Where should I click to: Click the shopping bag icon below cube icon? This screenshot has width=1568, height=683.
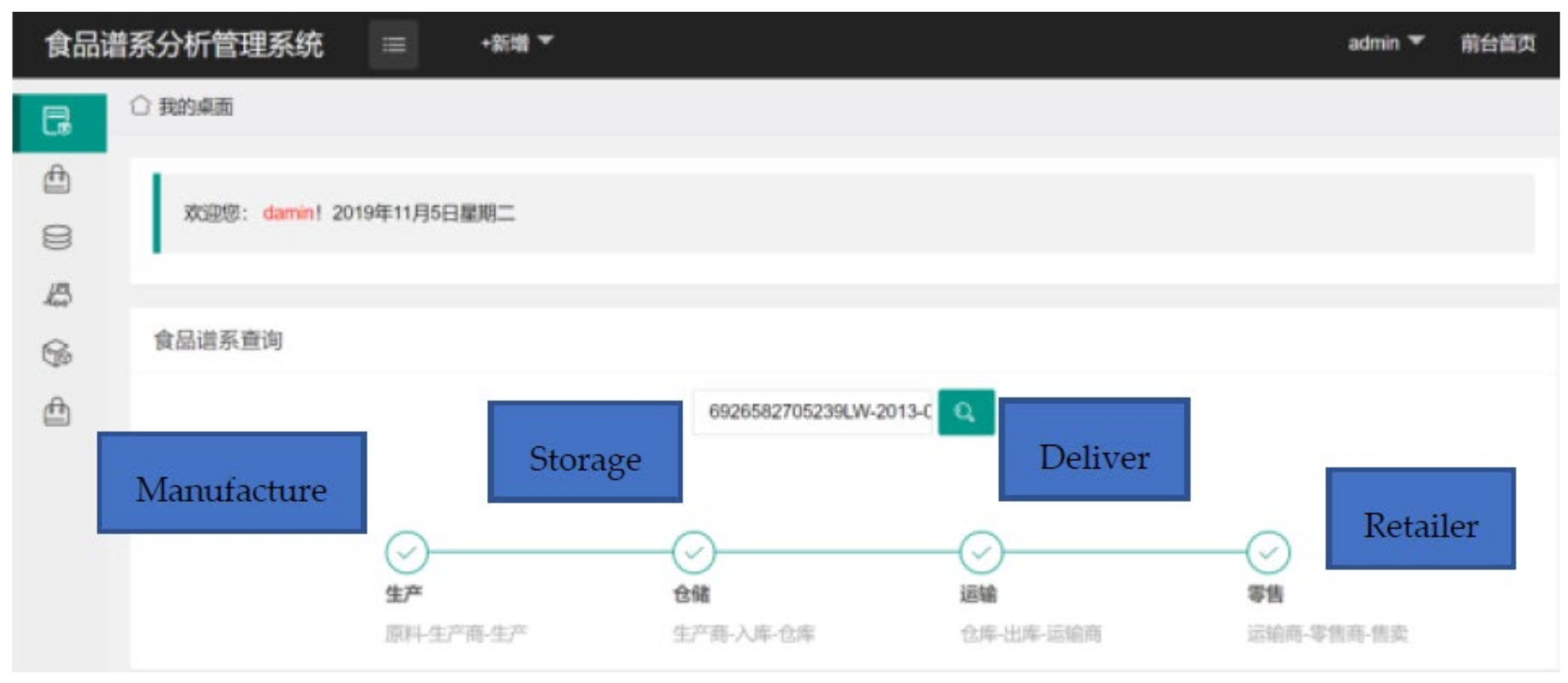tap(57, 412)
